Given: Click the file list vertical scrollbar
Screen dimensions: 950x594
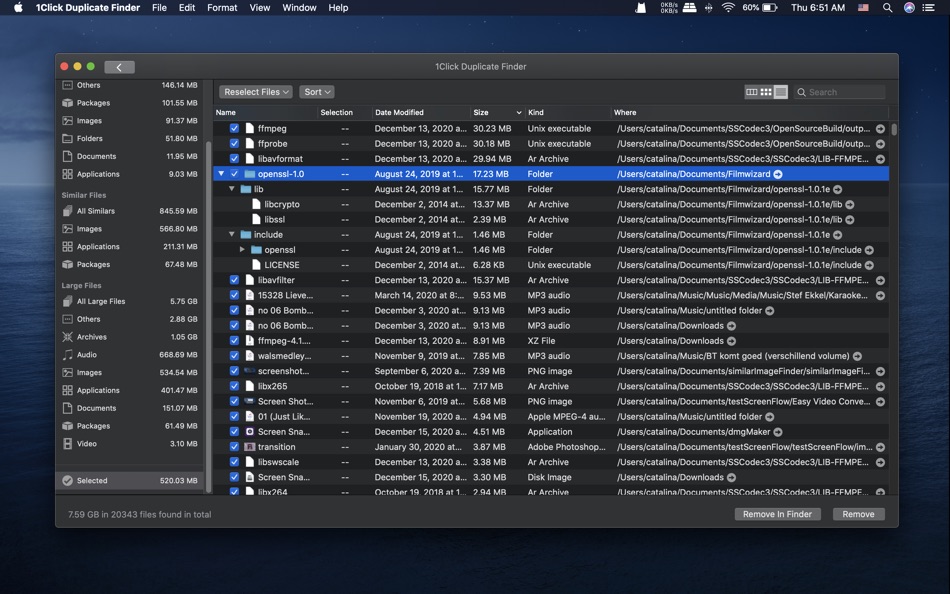Looking at the screenshot, I should coord(894,130).
